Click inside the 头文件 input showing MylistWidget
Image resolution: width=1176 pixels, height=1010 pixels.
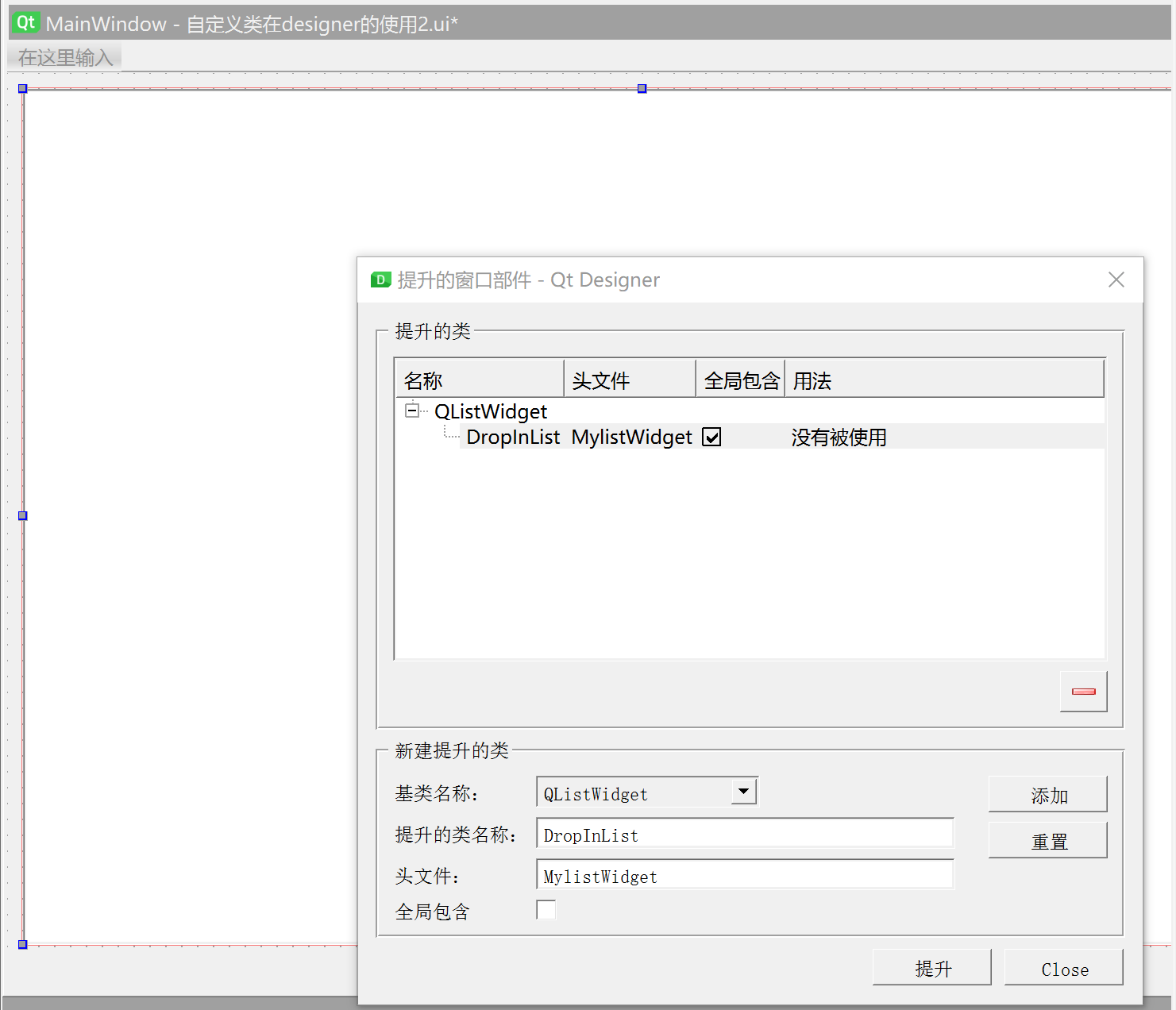tap(744, 874)
